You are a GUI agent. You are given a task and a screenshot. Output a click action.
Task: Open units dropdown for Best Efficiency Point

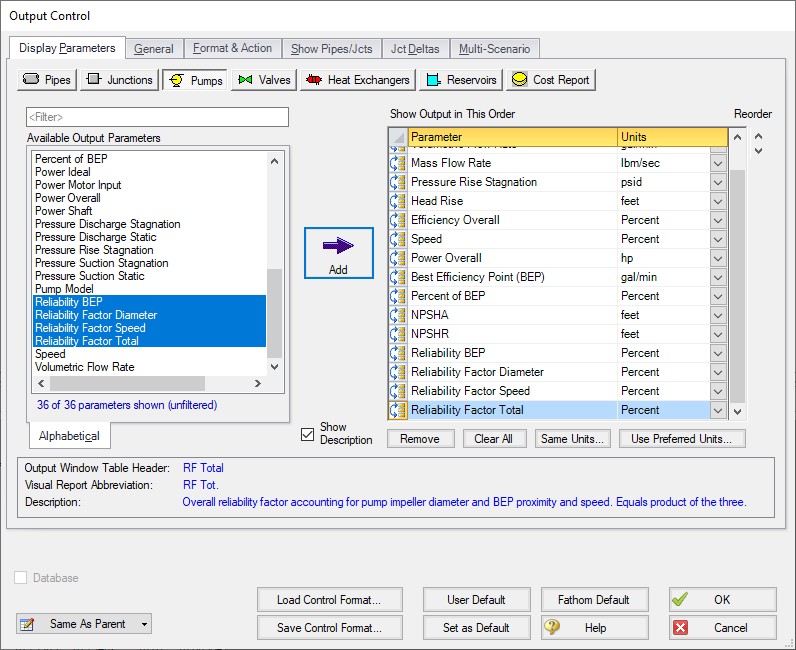(x=718, y=277)
